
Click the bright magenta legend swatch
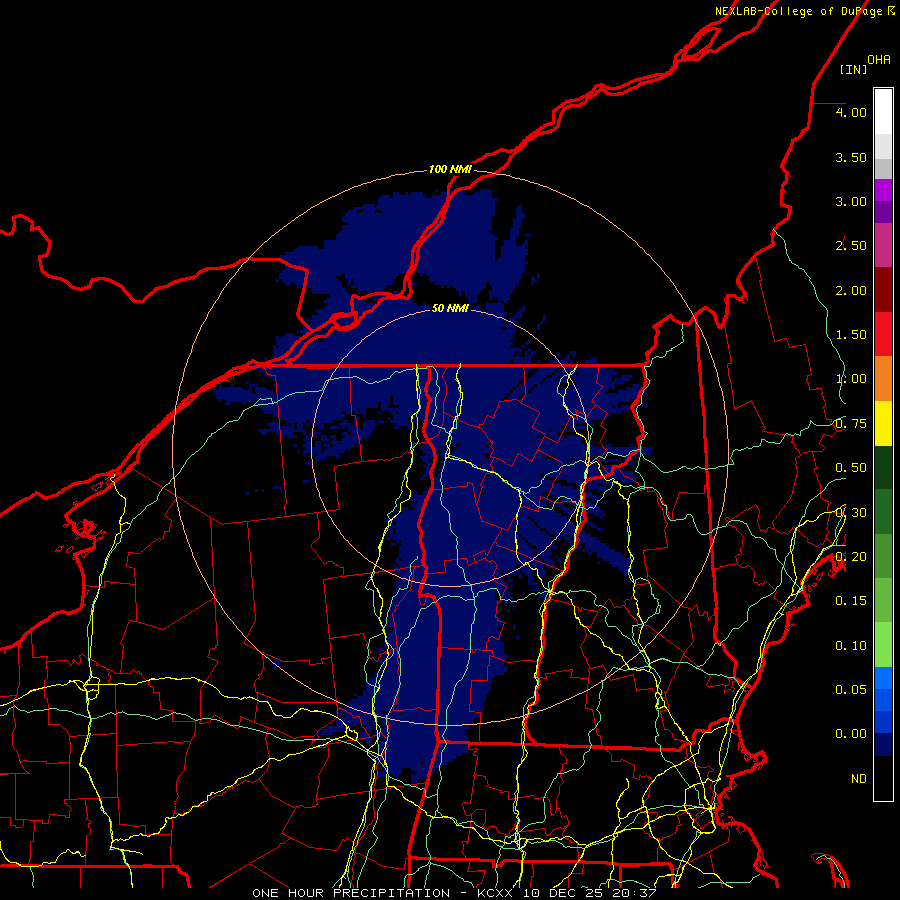(883, 190)
